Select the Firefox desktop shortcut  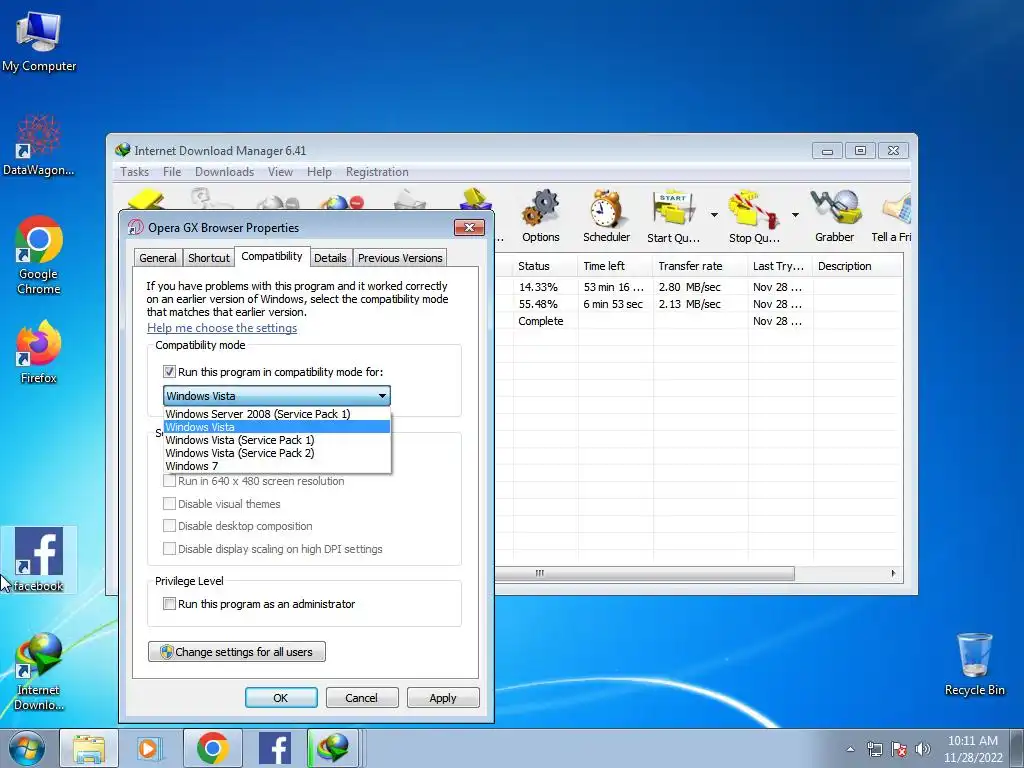click(39, 352)
